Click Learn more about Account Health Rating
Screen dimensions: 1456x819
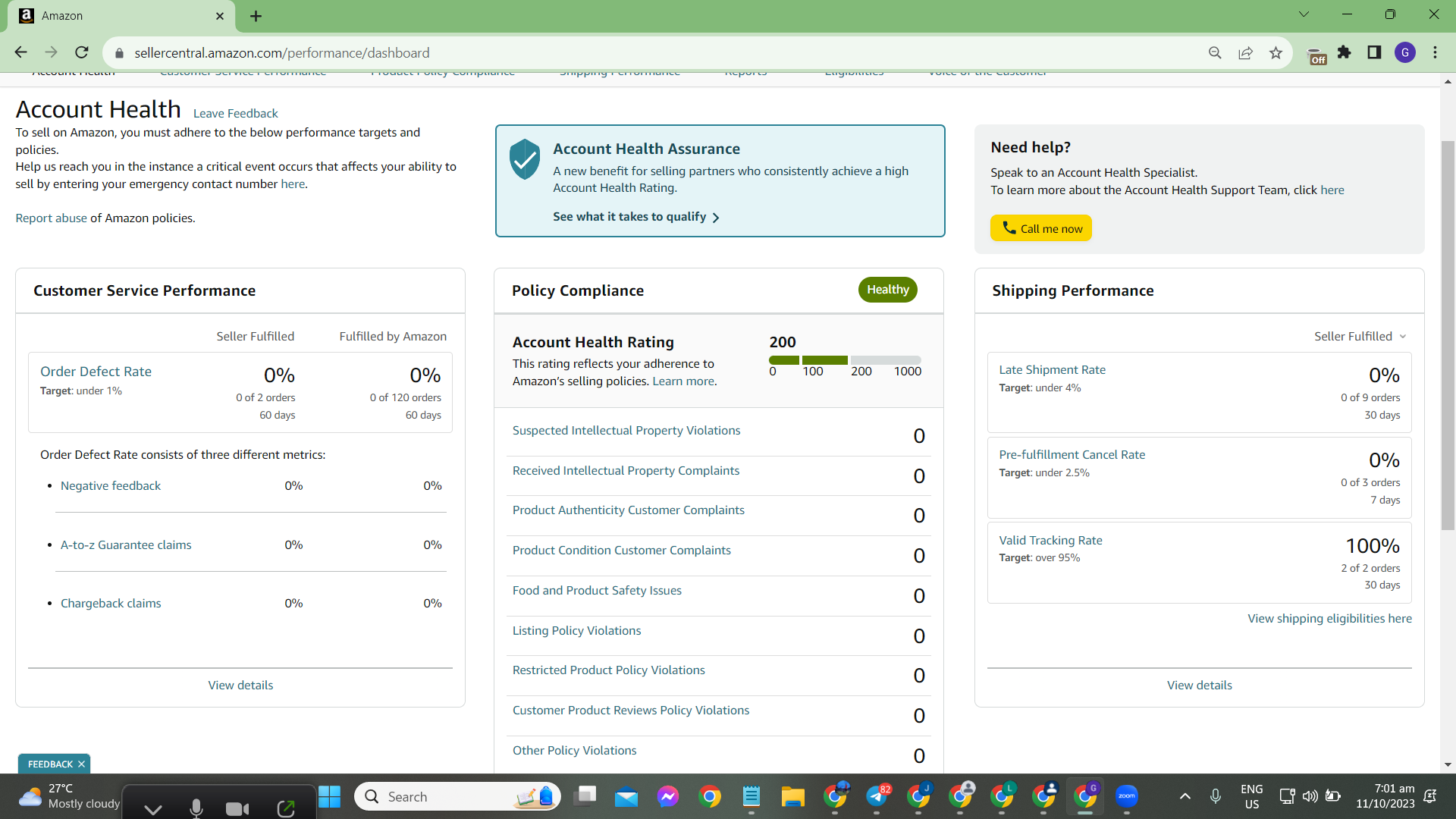(x=682, y=381)
